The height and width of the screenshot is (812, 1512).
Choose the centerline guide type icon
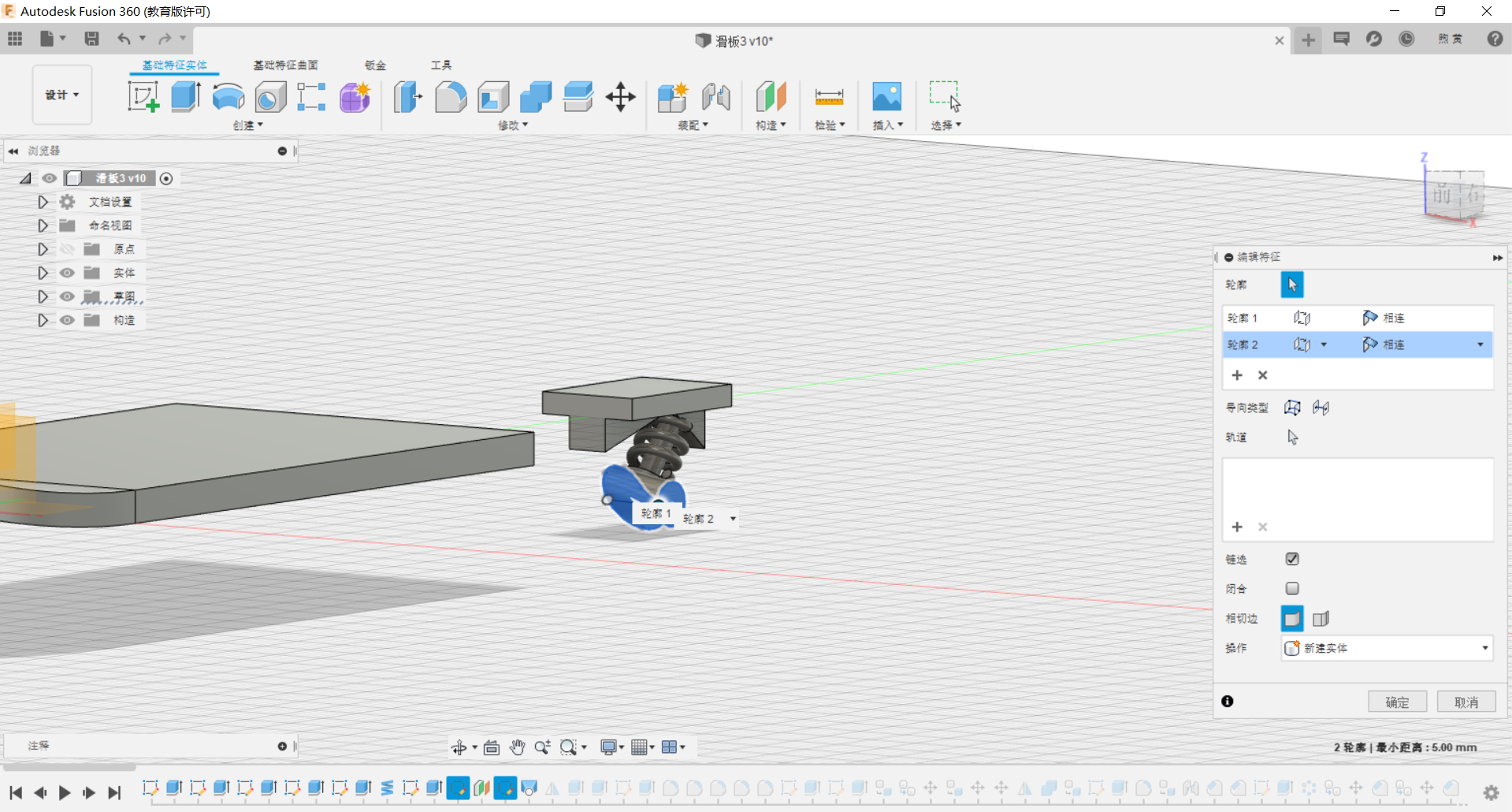tap(1321, 408)
